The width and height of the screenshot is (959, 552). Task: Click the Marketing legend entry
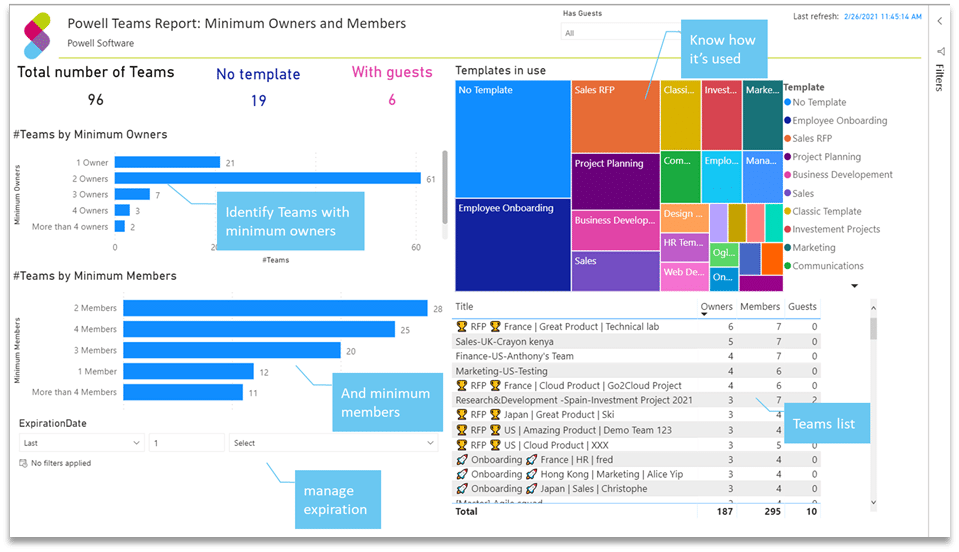(810, 248)
